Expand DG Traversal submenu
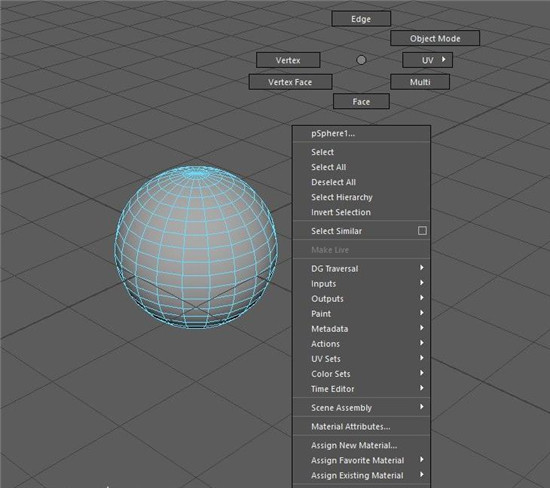Viewport: 550px width, 488px height. tap(362, 268)
